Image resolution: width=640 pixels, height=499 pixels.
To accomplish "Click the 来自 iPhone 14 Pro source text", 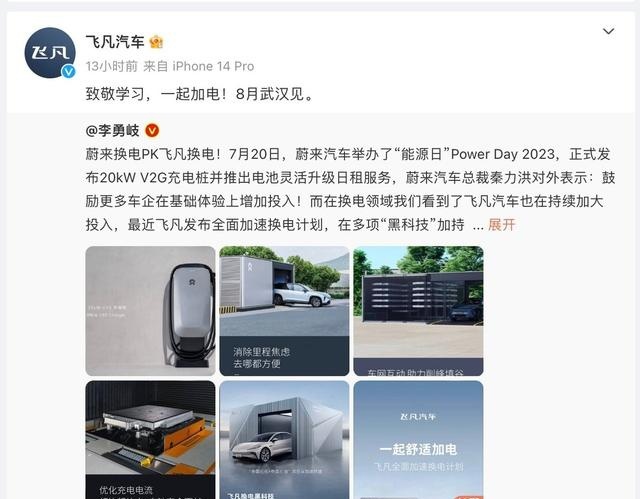I will click(x=199, y=66).
